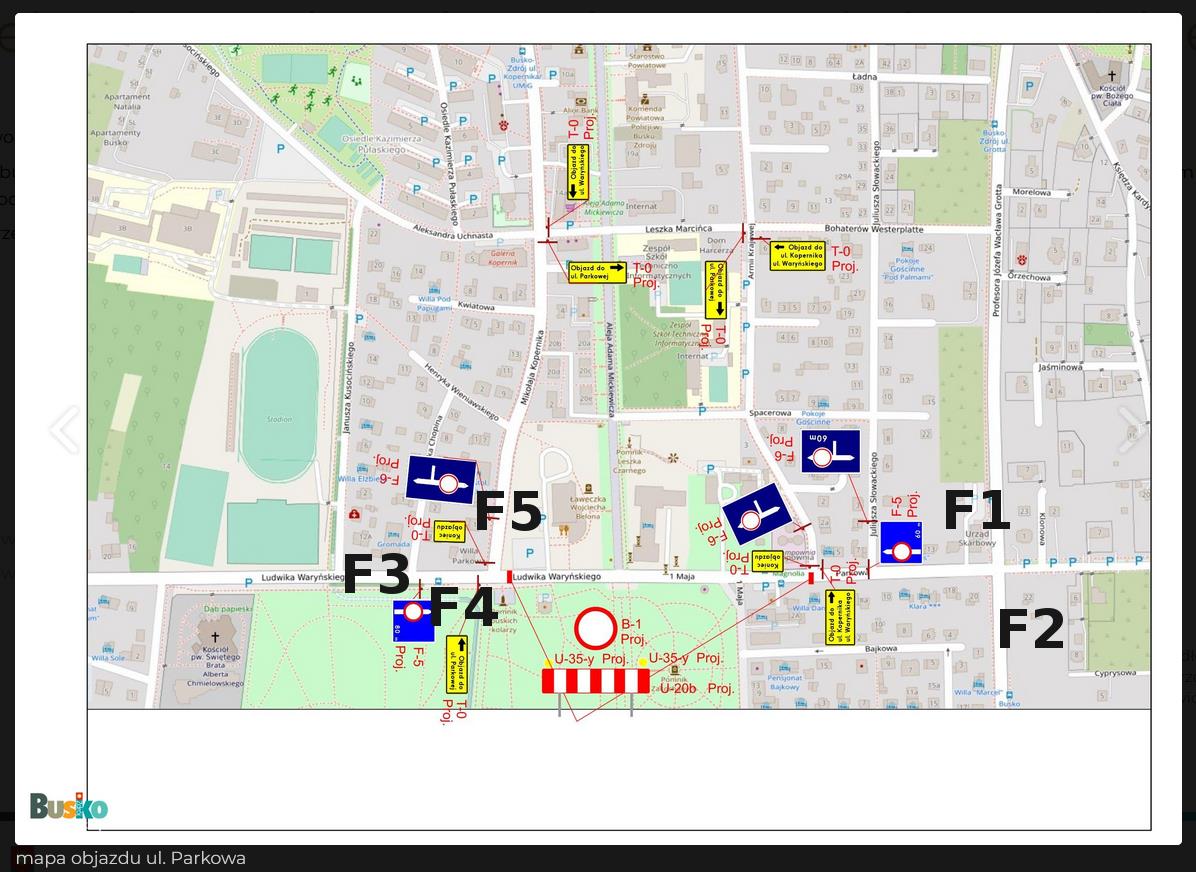Click the 'mapa objazdu ul. Parkowa' caption

pyautogui.click(x=130, y=858)
